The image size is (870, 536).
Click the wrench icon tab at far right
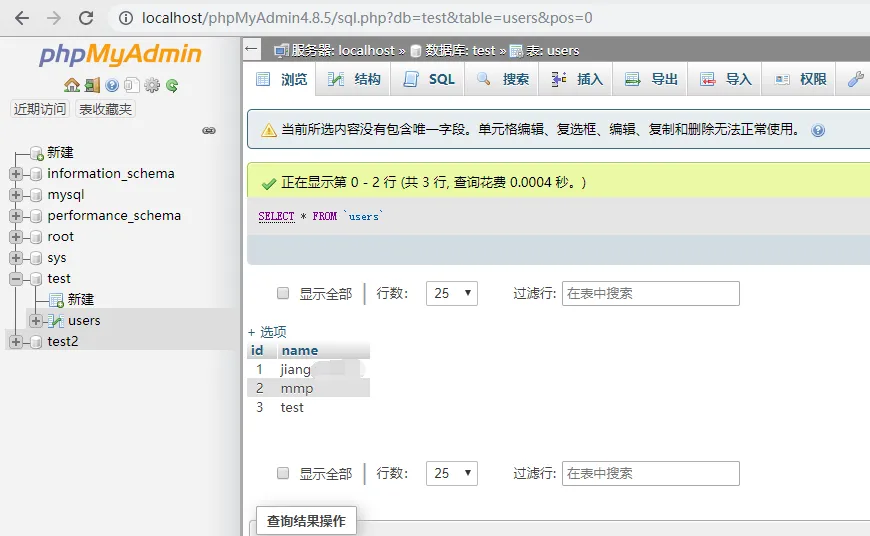click(855, 79)
